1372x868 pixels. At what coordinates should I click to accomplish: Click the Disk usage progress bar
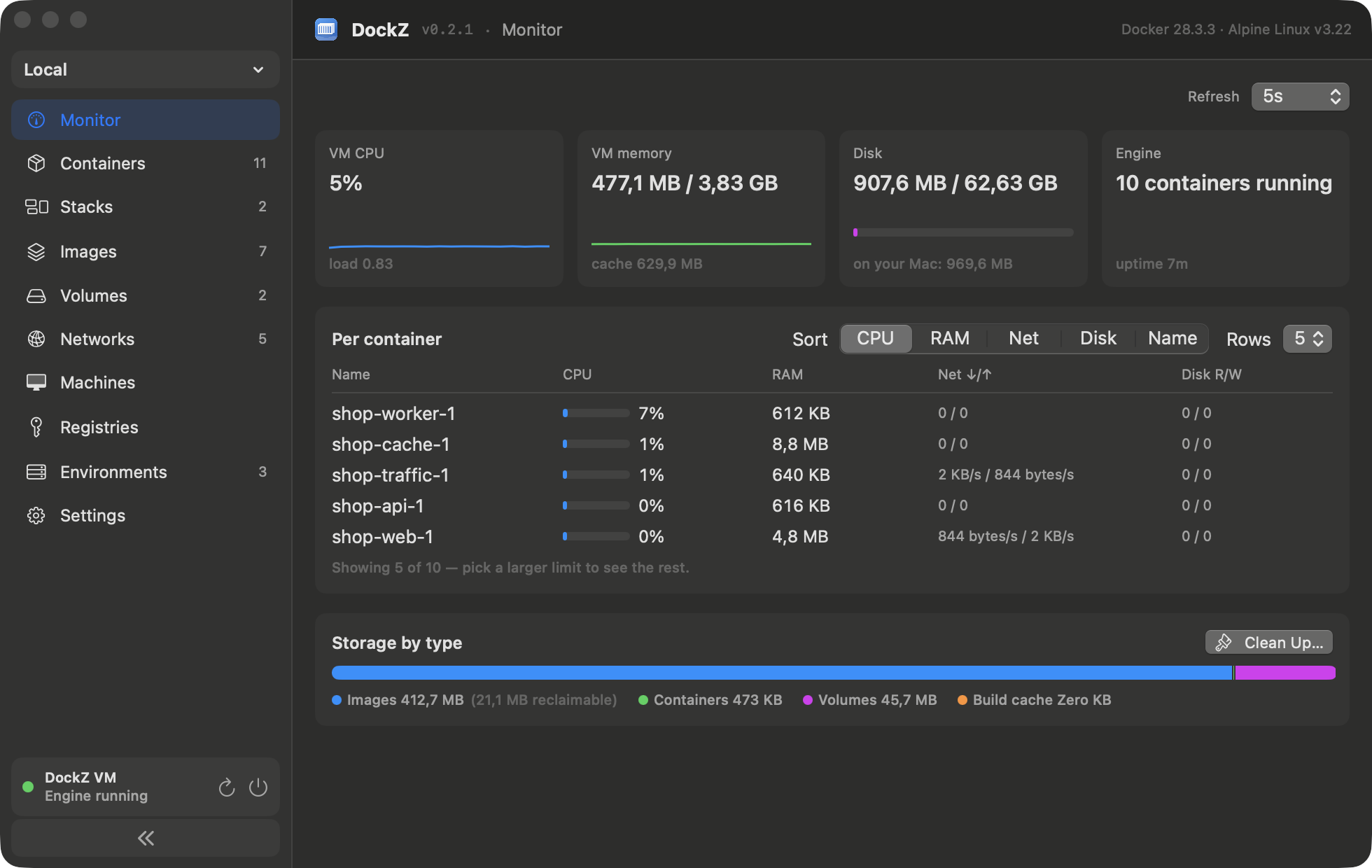[x=962, y=232]
